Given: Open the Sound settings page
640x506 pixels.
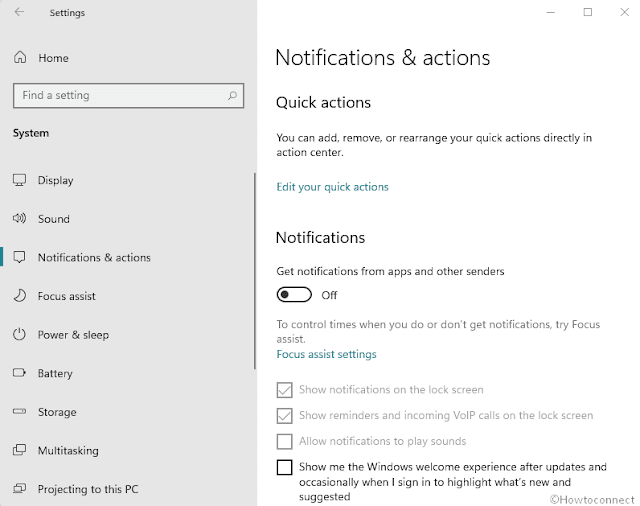Looking at the screenshot, I should coord(53,219).
